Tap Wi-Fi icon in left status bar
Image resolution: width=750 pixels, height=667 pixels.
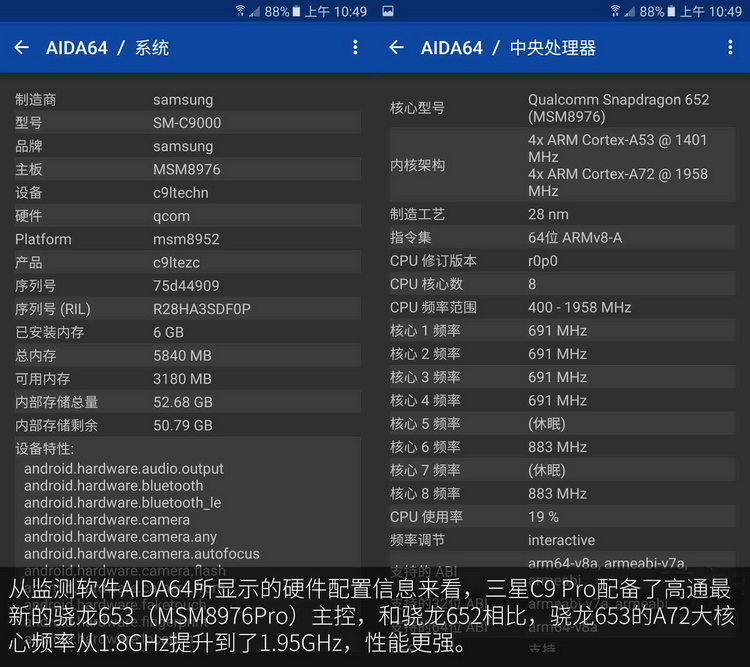241,11
